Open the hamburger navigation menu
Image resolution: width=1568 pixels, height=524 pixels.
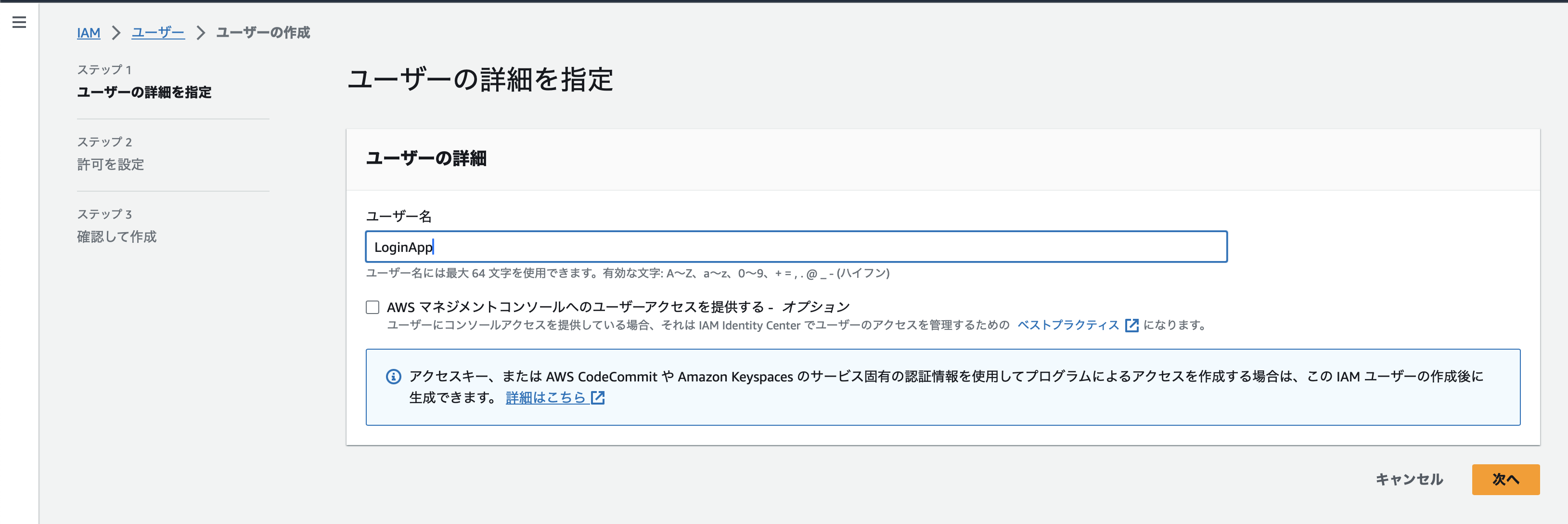19,23
